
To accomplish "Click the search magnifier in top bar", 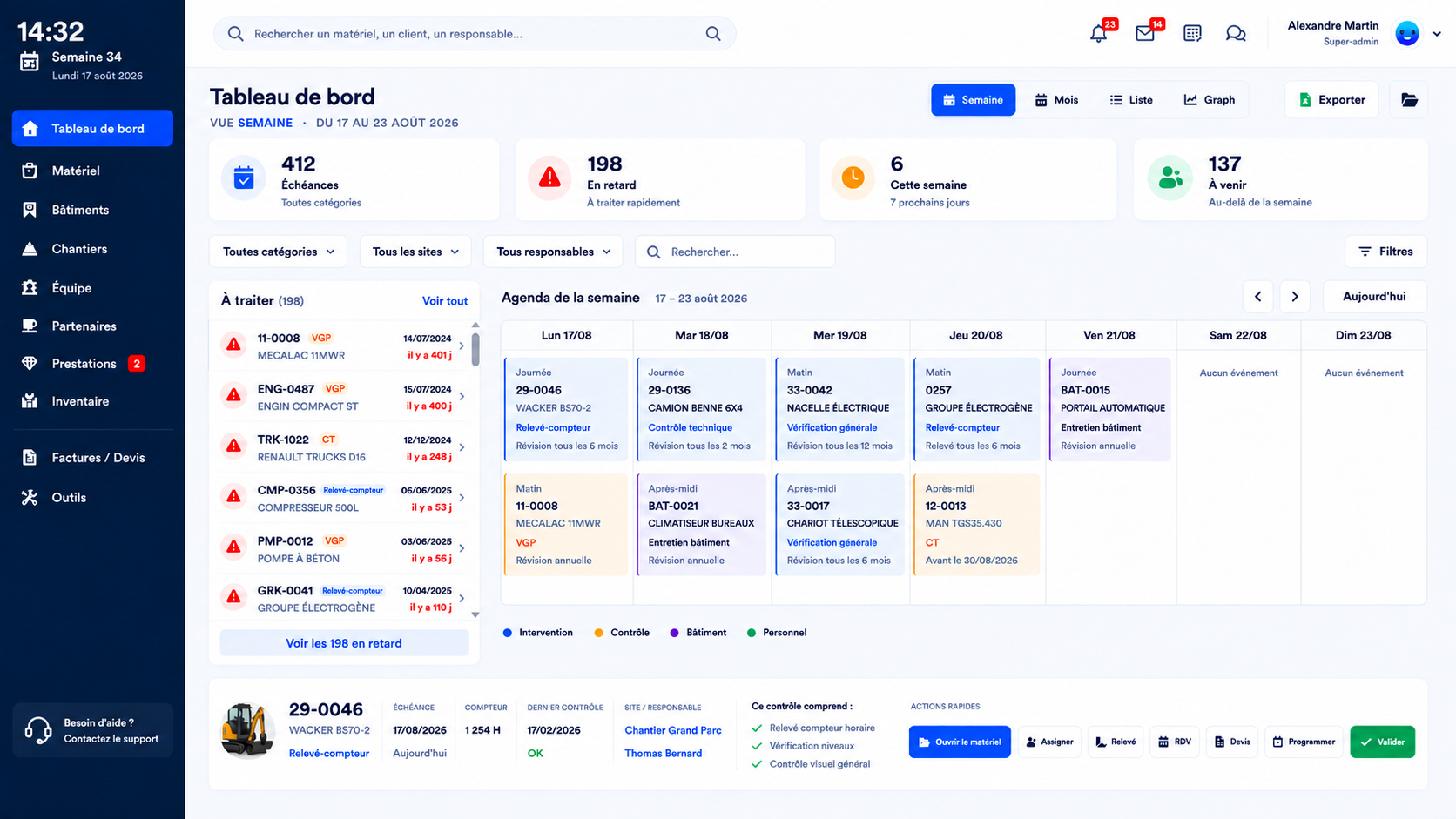I will tap(713, 34).
